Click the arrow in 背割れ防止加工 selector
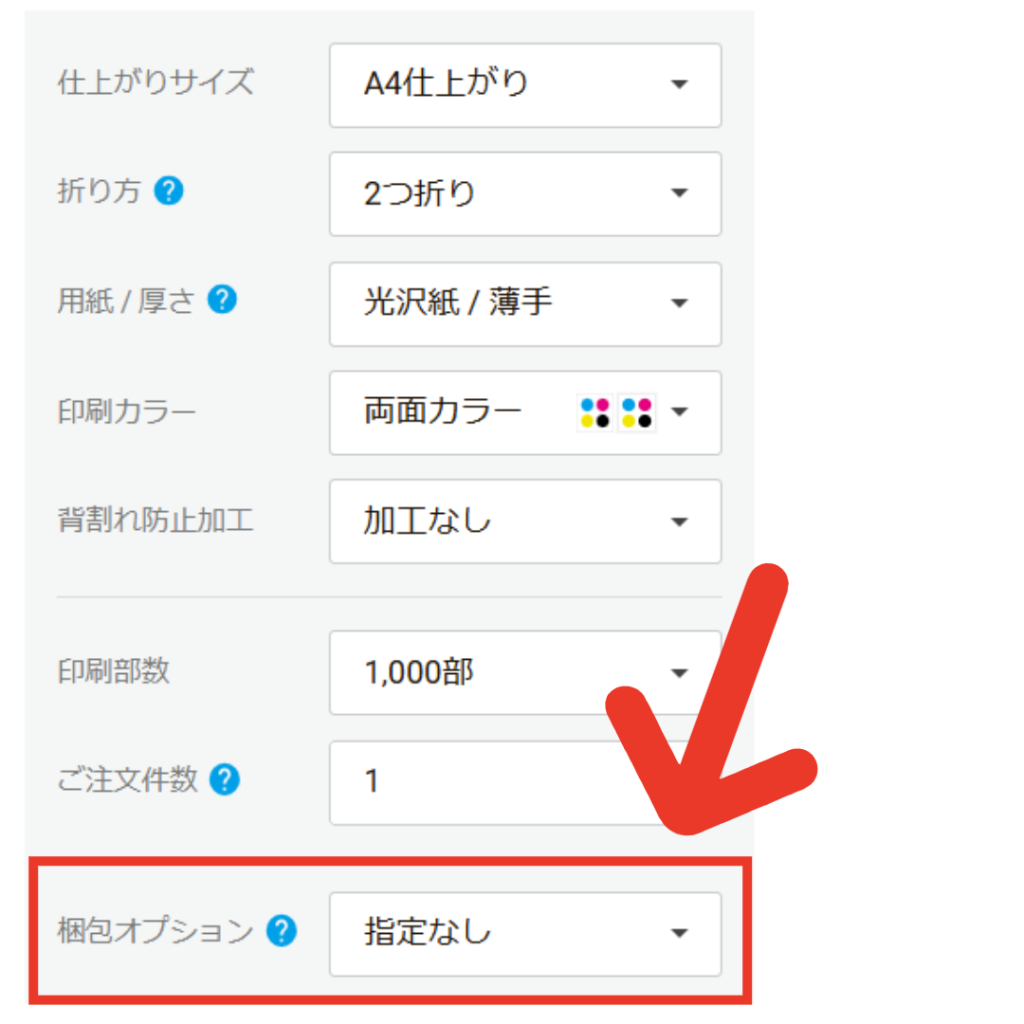 [679, 521]
